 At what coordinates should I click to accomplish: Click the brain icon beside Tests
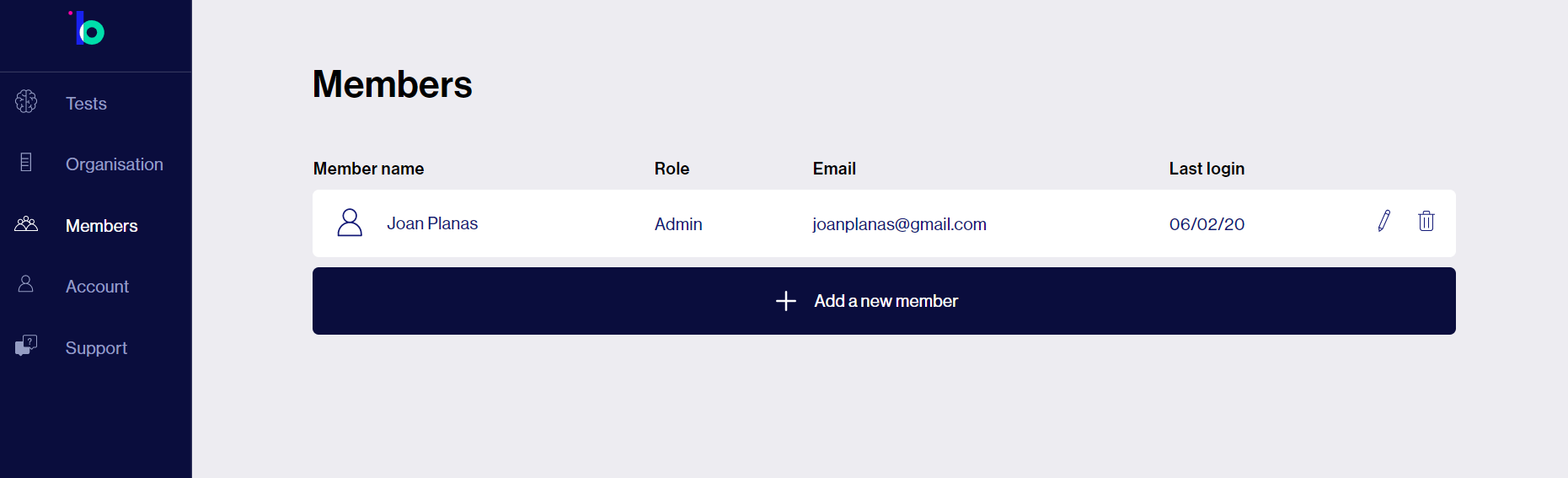click(x=26, y=101)
